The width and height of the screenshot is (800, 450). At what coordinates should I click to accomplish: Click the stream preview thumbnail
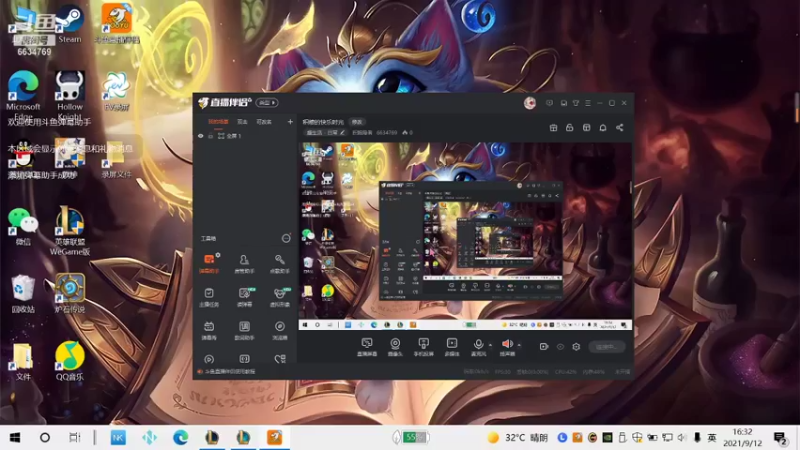point(465,236)
